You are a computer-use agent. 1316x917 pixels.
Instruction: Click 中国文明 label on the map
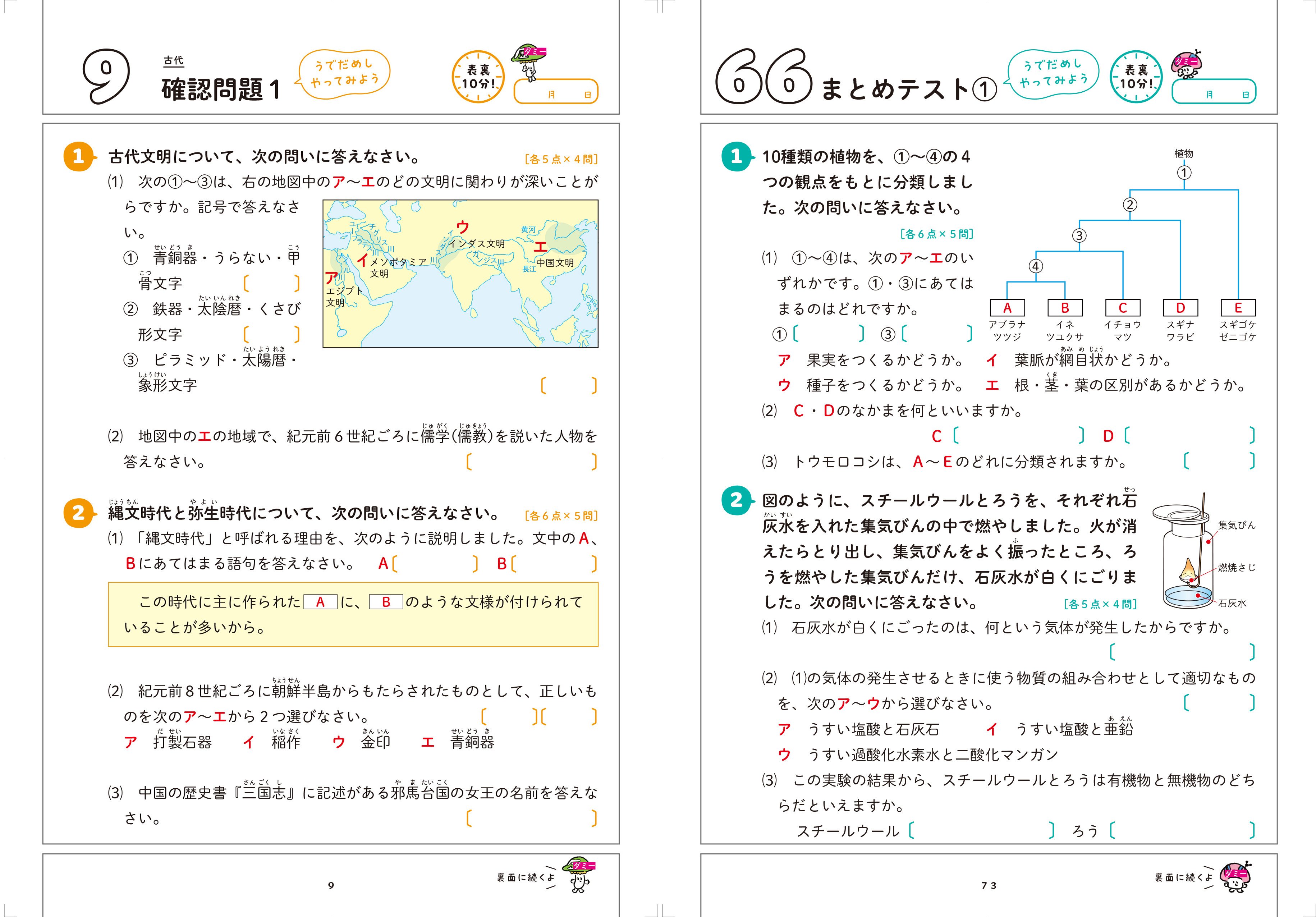click(x=555, y=262)
